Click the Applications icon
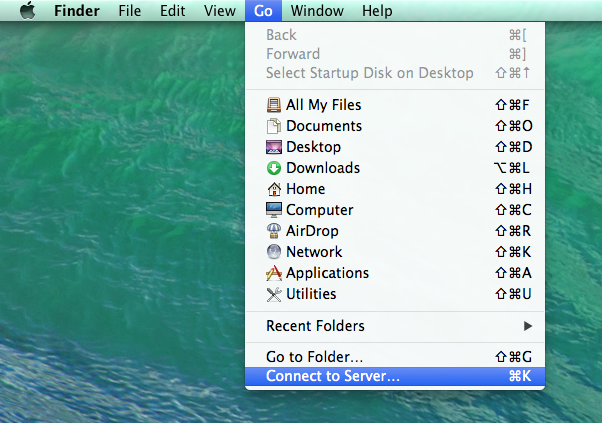The image size is (602, 423). [274, 273]
